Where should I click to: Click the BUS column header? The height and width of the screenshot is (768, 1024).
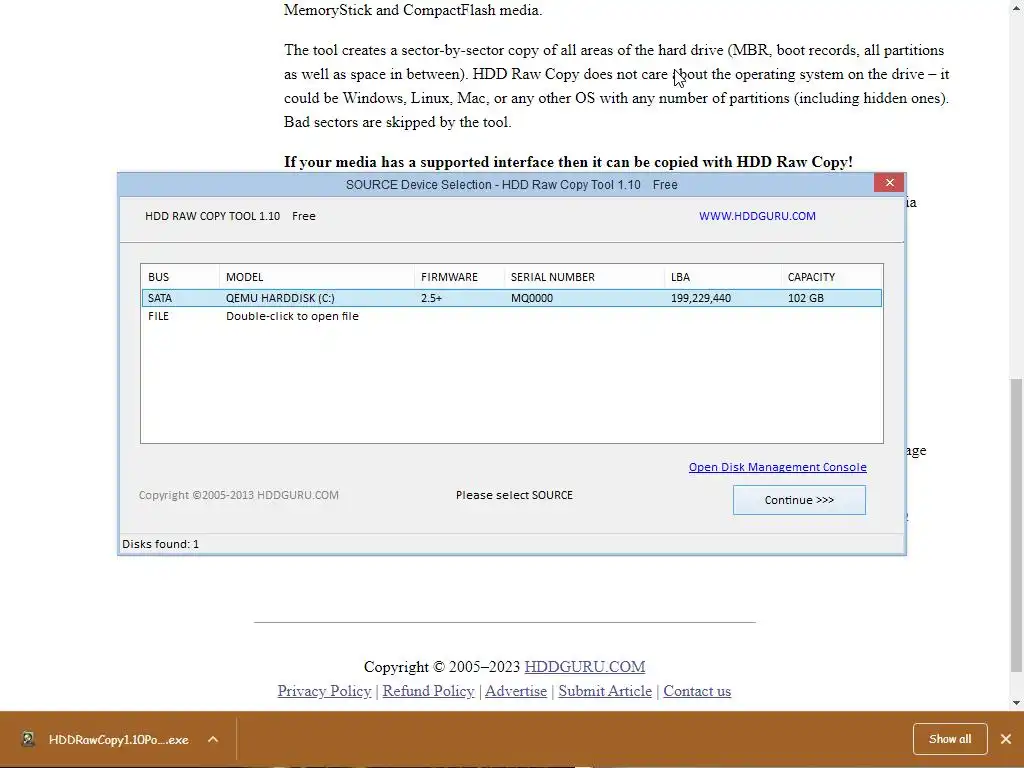pos(180,277)
